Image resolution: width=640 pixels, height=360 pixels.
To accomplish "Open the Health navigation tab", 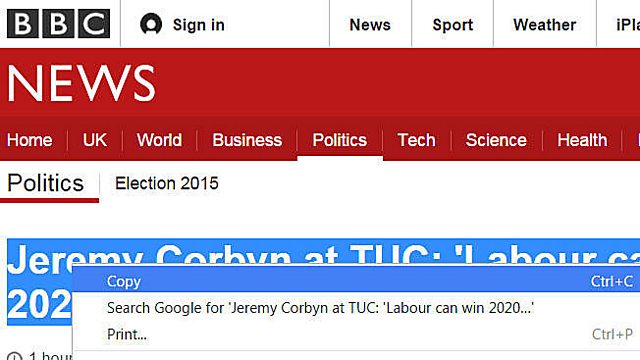I will (x=582, y=140).
